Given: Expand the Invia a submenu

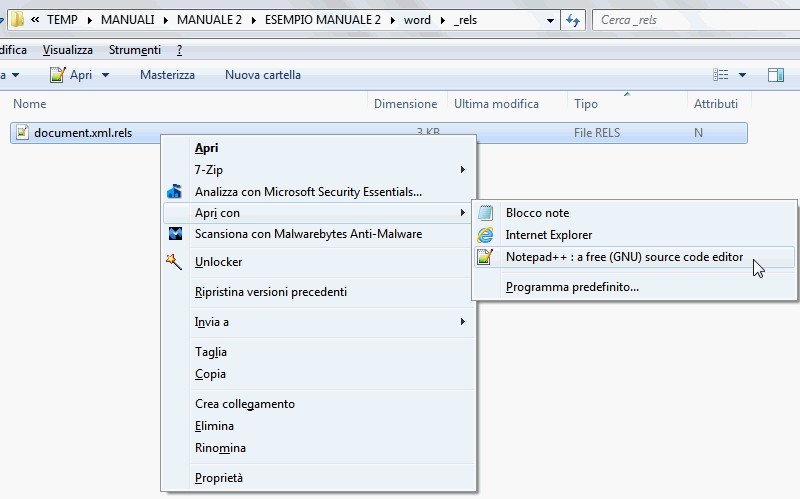Looking at the screenshot, I should tap(461, 322).
